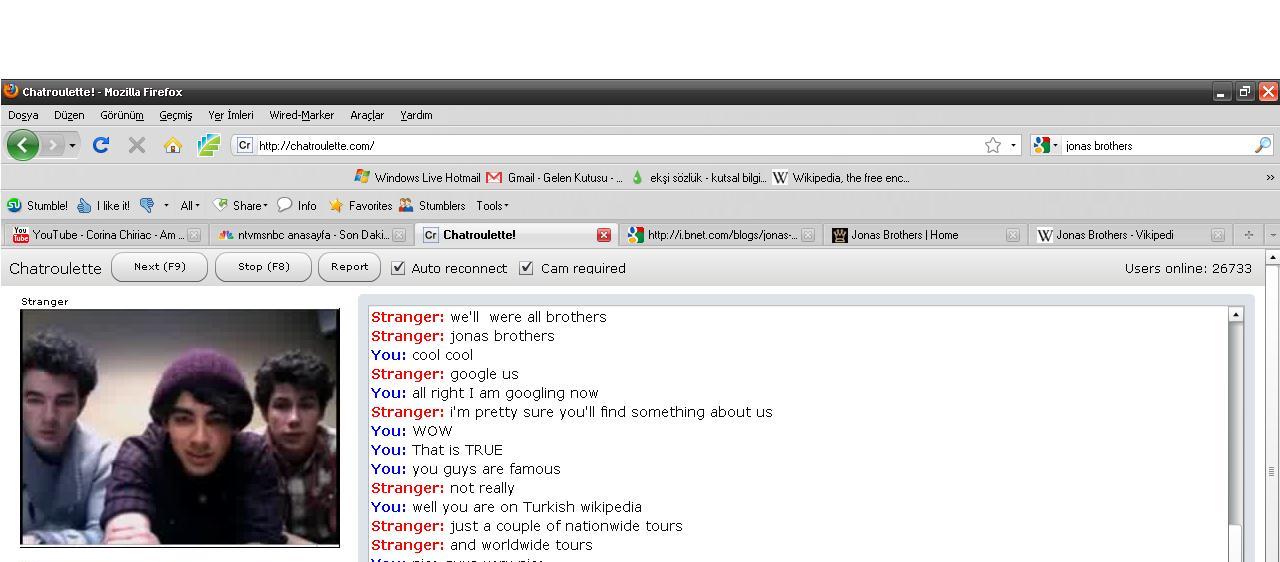The width and height of the screenshot is (1280, 562).
Task: Click the message 'google us'
Action: point(484,374)
